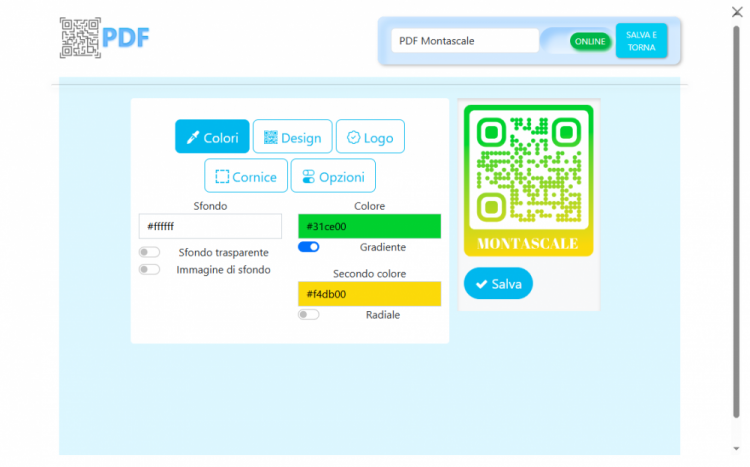Disable the Gradiente toggle
This screenshot has width=750, height=467.
click(309, 247)
